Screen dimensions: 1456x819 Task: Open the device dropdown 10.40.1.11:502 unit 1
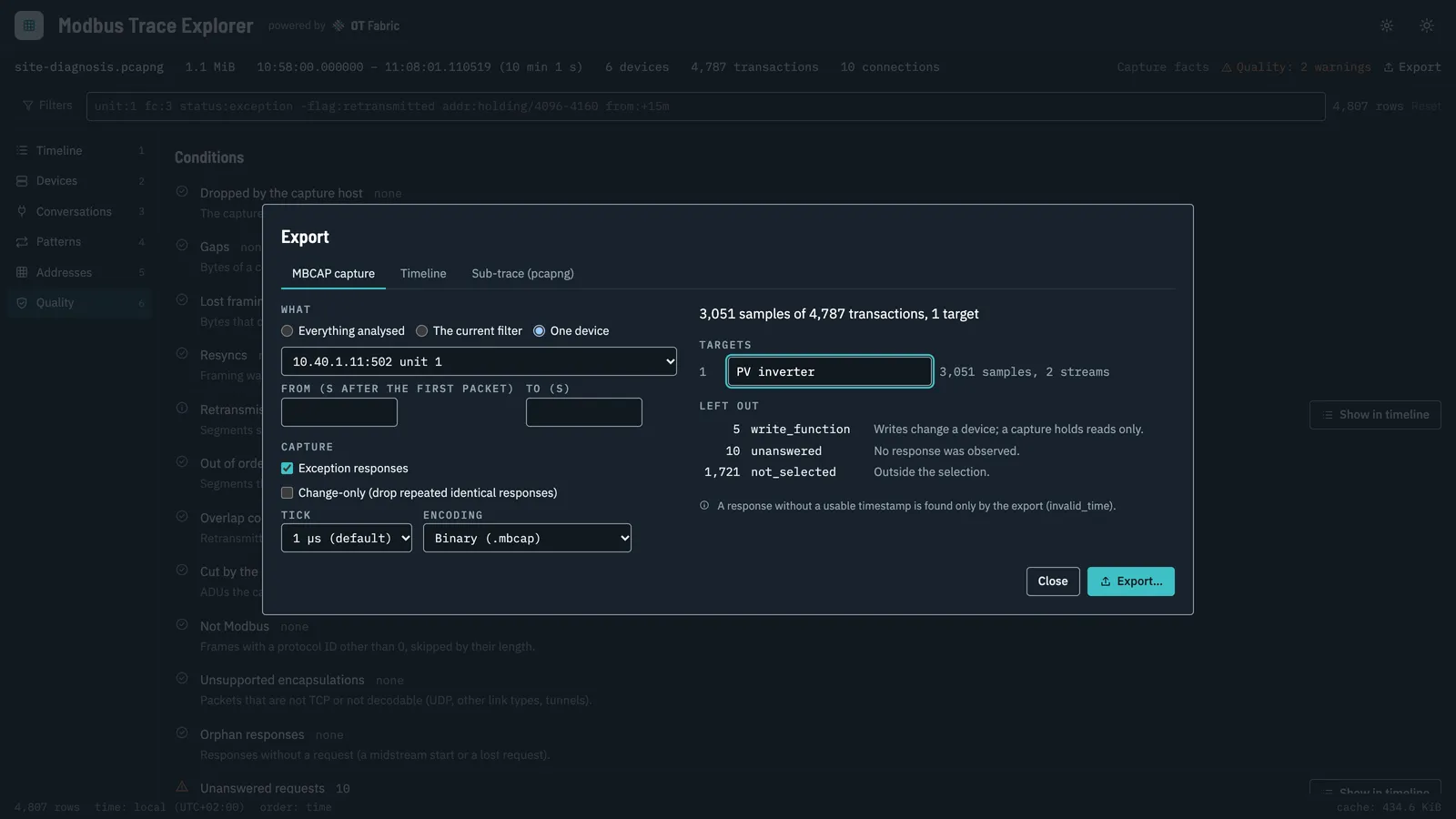pos(479,361)
